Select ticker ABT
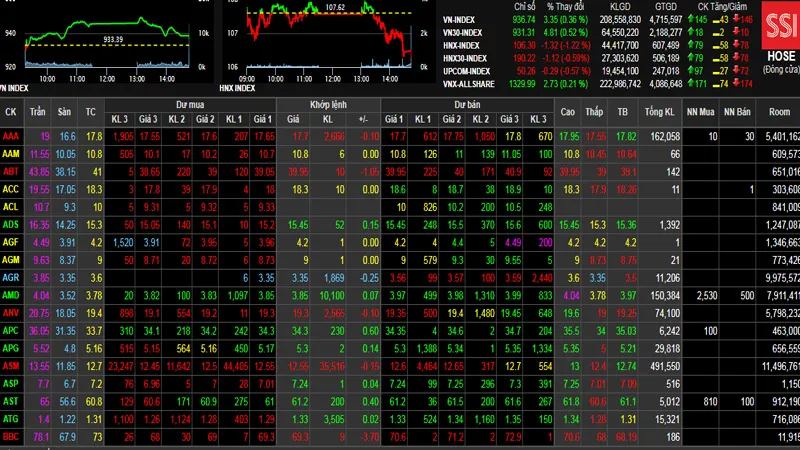Viewport: 800px width, 450px height. (x=11, y=171)
